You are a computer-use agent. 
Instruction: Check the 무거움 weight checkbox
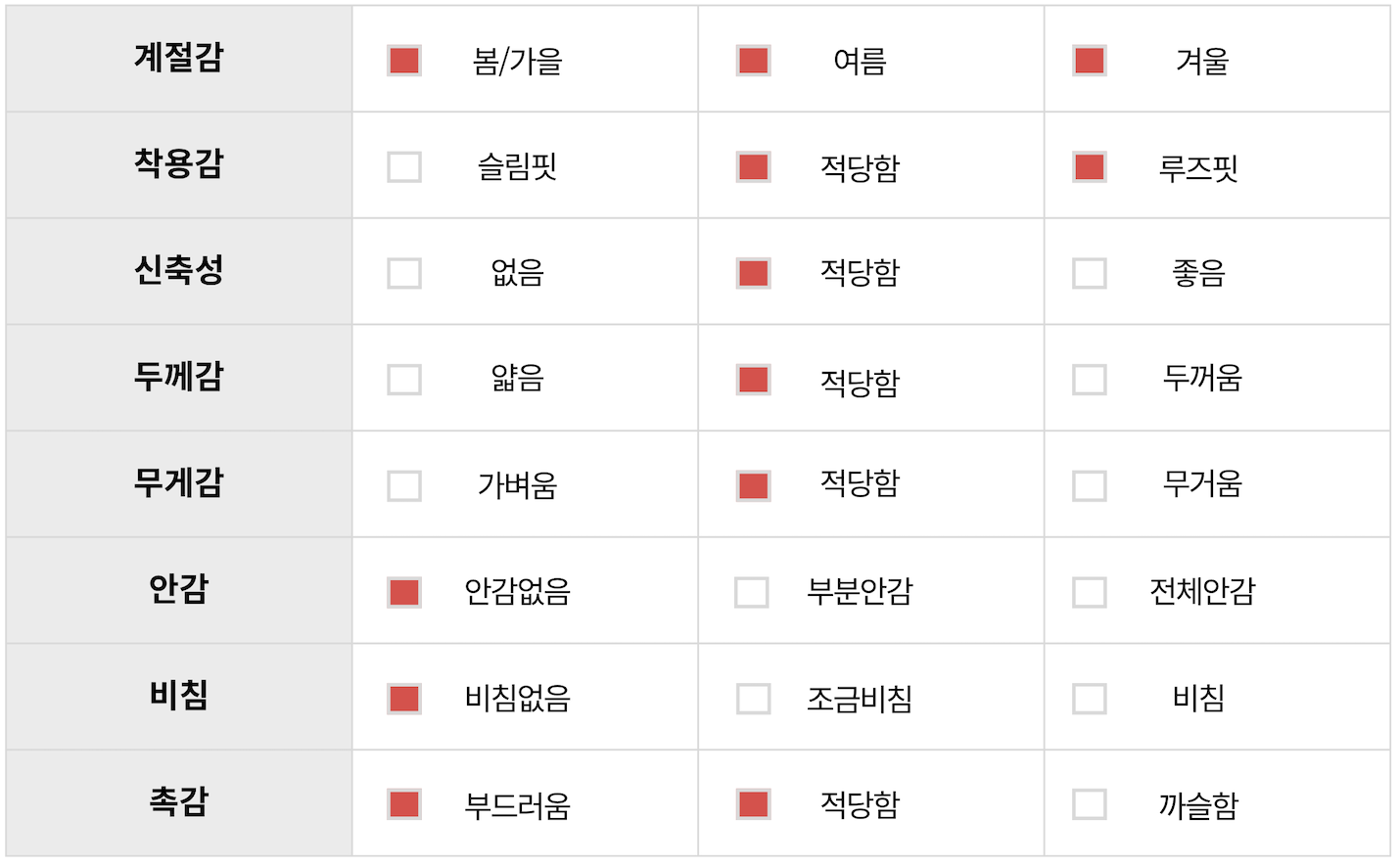coord(1090,486)
